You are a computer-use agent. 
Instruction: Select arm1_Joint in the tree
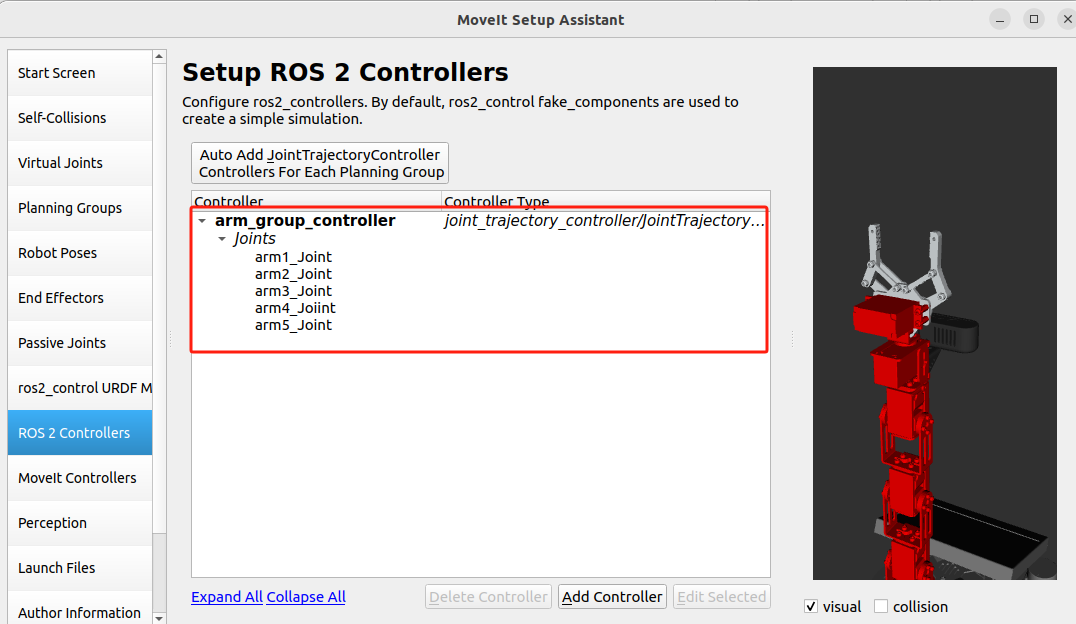coord(293,257)
